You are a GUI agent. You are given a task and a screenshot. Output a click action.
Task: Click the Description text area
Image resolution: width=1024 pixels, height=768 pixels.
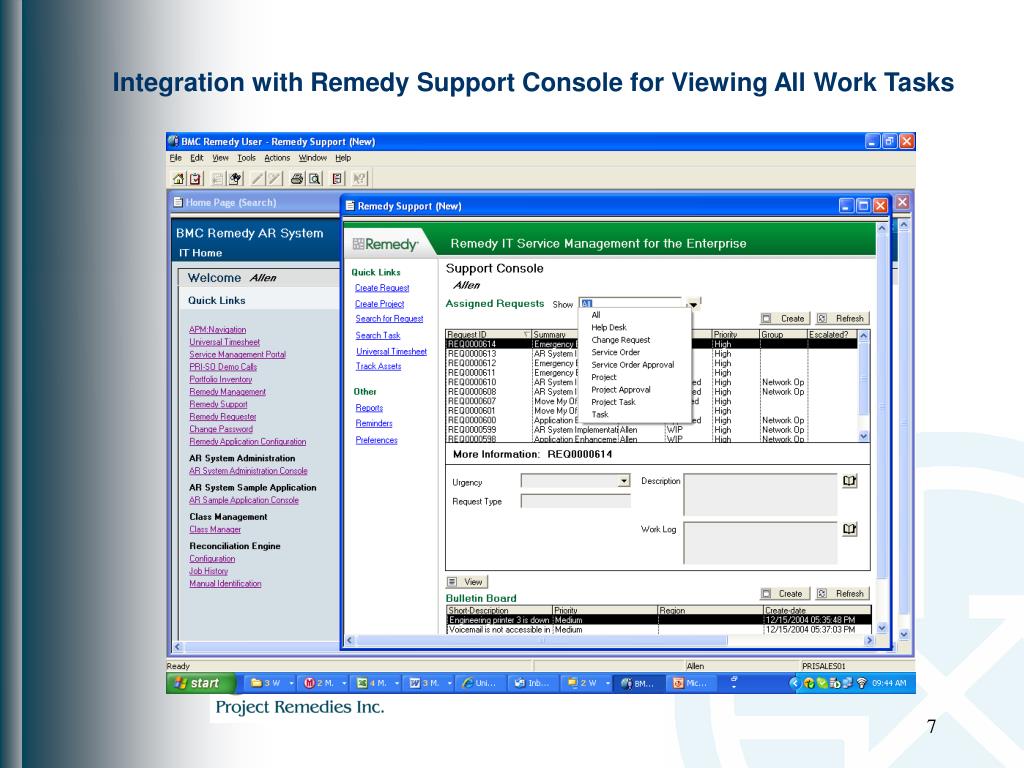pyautogui.click(x=760, y=495)
